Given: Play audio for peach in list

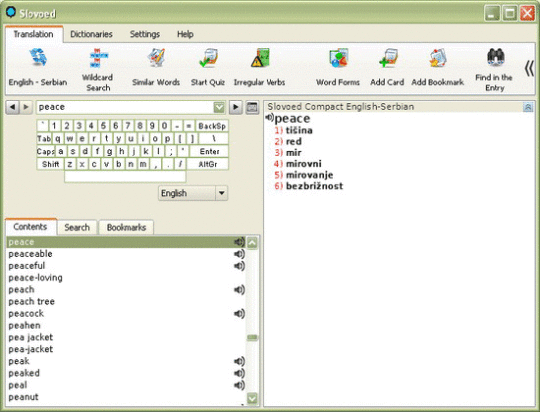Looking at the screenshot, I should pyautogui.click(x=239, y=290).
